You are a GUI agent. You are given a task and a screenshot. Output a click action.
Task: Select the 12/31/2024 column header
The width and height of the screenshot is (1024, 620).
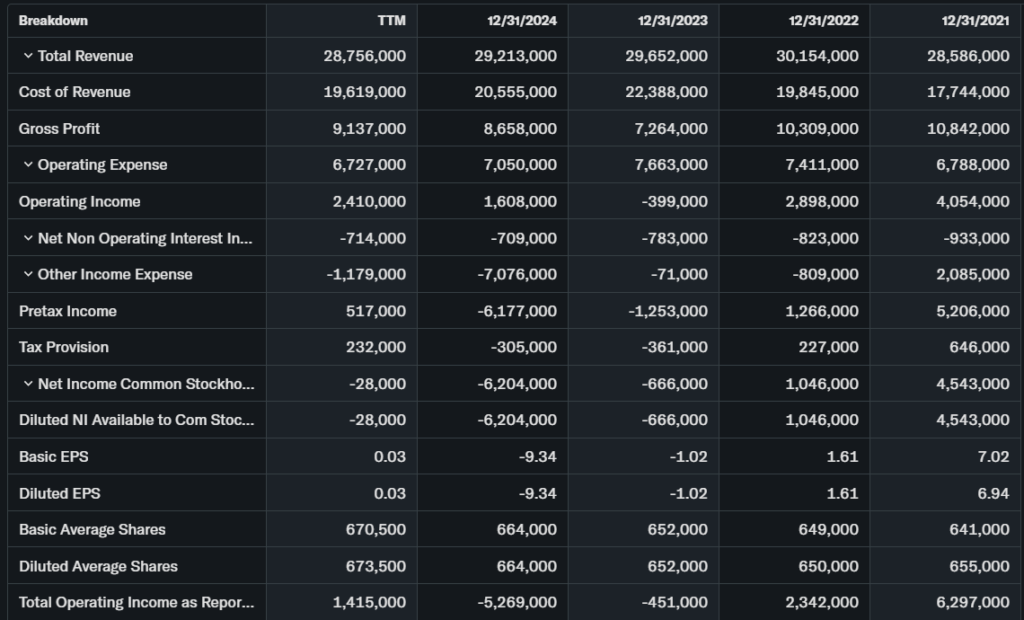pyautogui.click(x=523, y=20)
